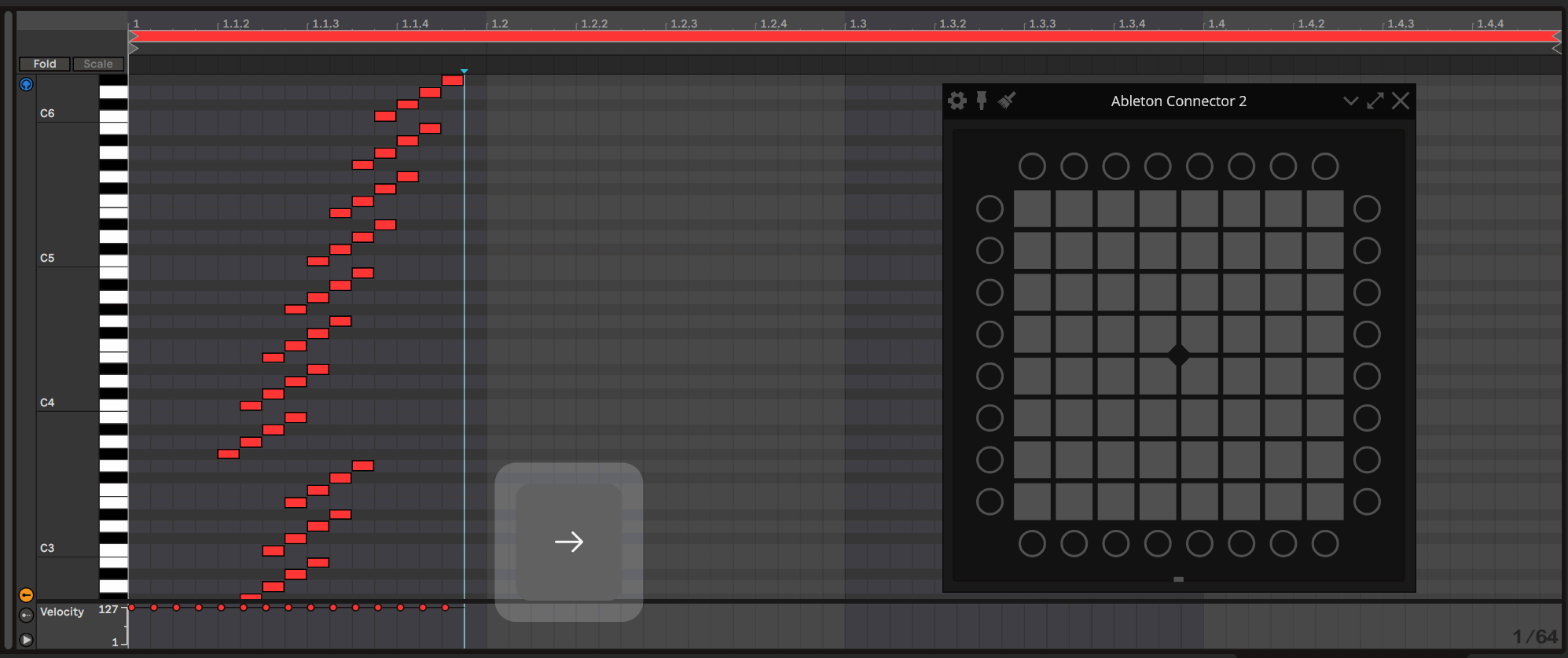Expand the Ableton Connector panel to fullscreen

point(1375,101)
